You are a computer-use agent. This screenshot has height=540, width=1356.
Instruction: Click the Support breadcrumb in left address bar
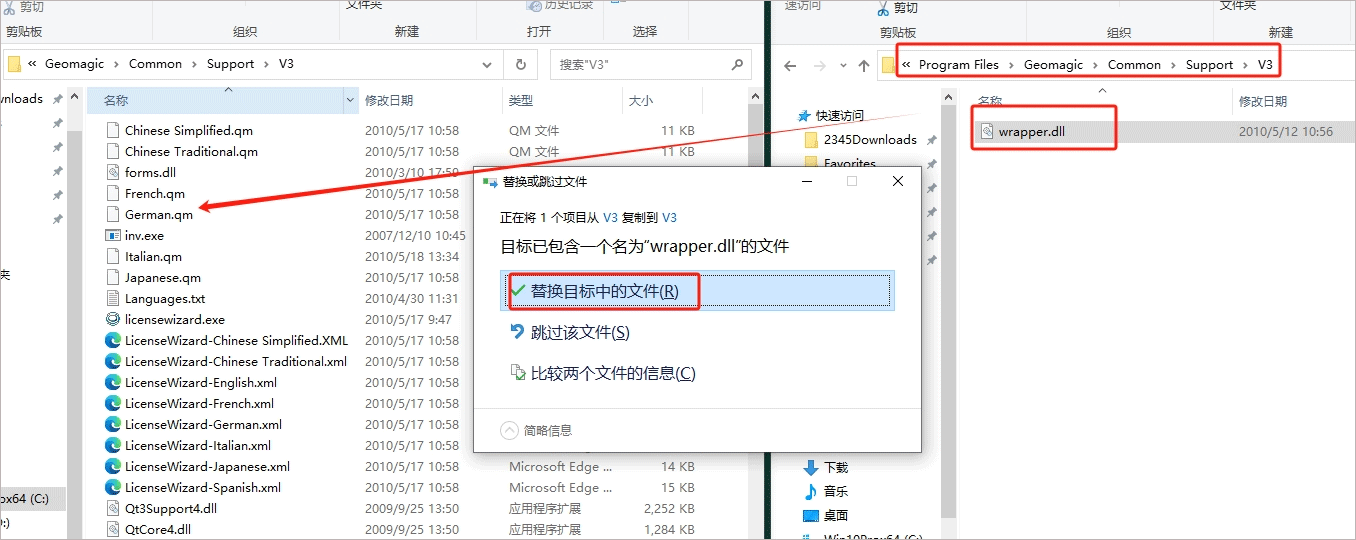230,64
